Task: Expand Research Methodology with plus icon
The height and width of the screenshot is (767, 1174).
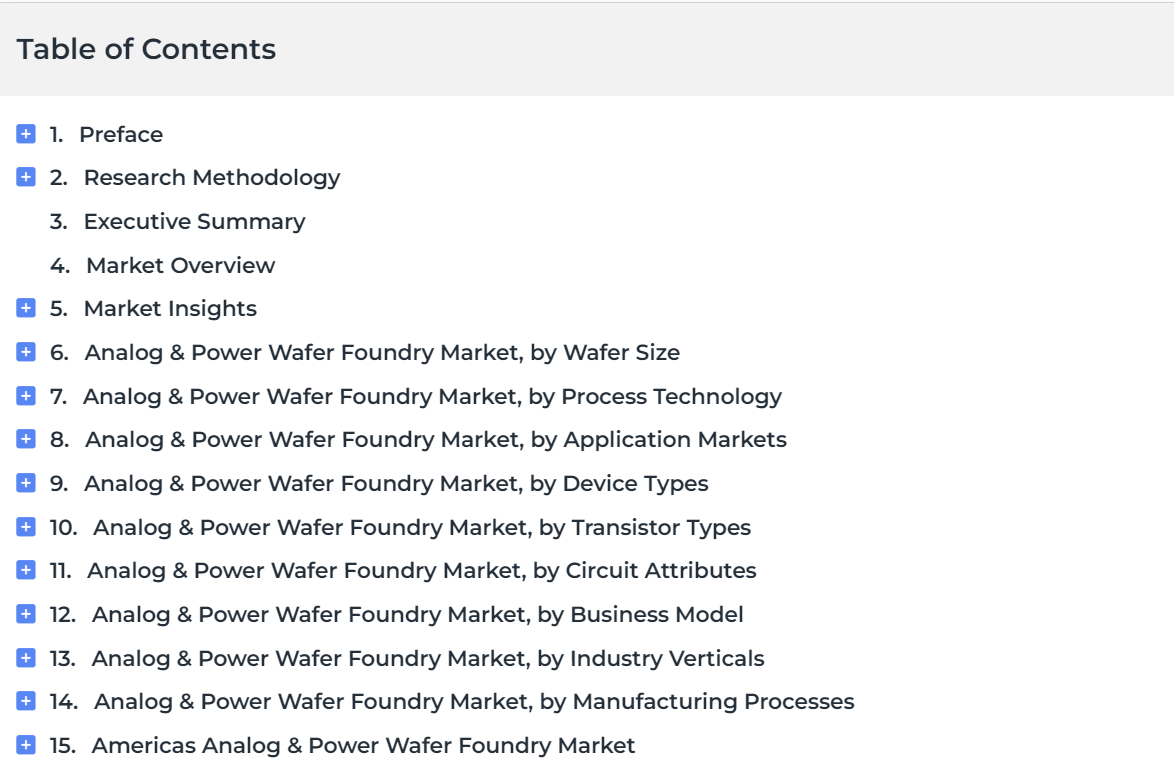Action: click(26, 178)
